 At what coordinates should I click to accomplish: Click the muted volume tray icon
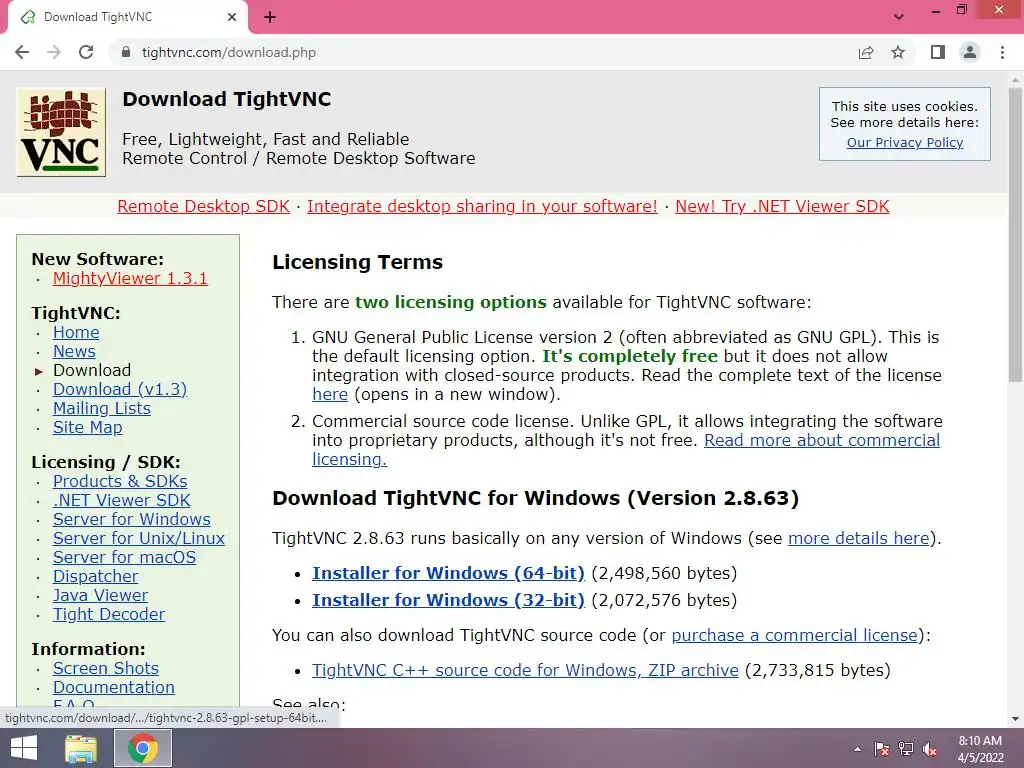(930, 749)
